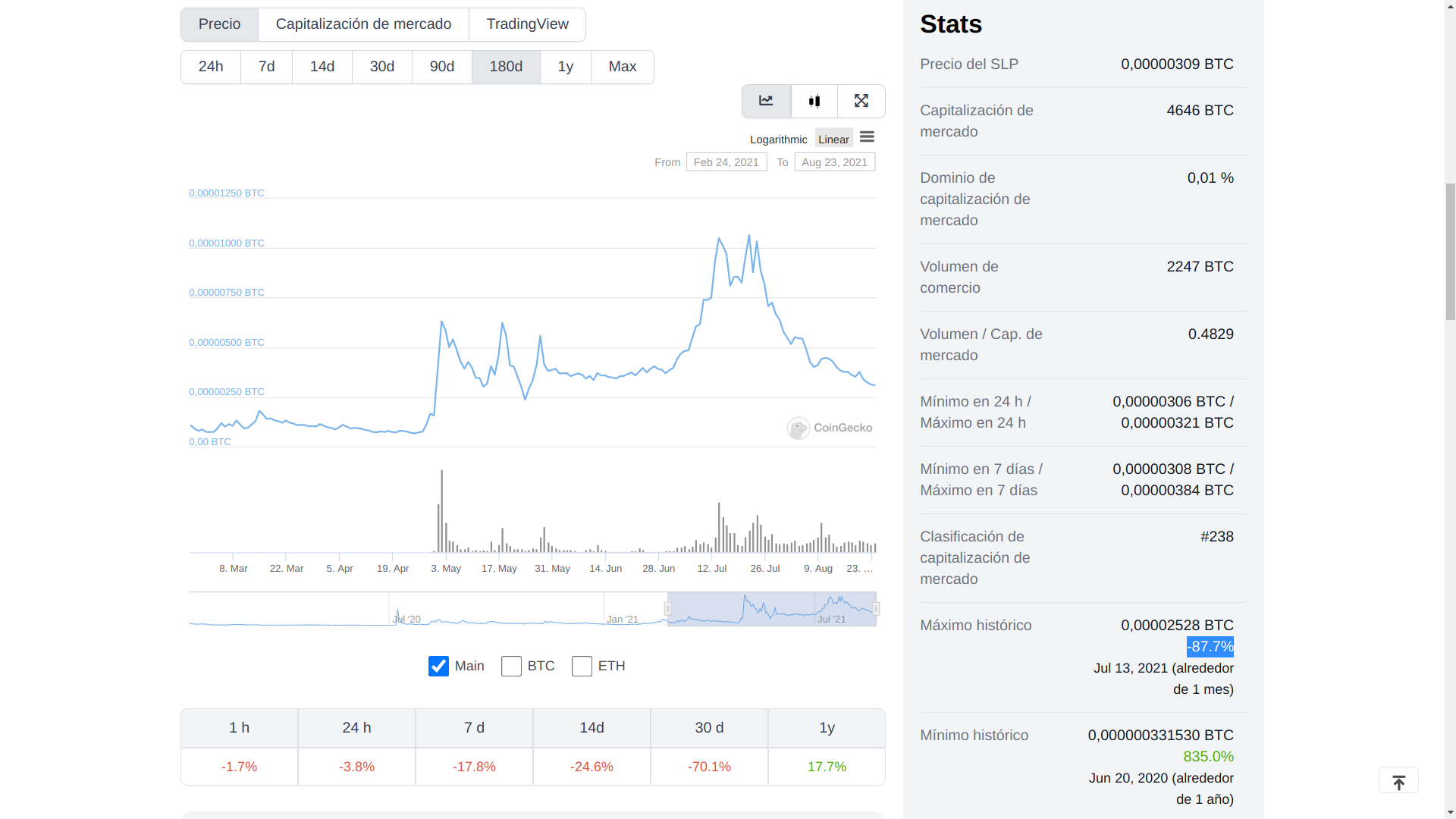Enable the ETH checkbox
Image resolution: width=1456 pixels, height=819 pixels.
[582, 667]
